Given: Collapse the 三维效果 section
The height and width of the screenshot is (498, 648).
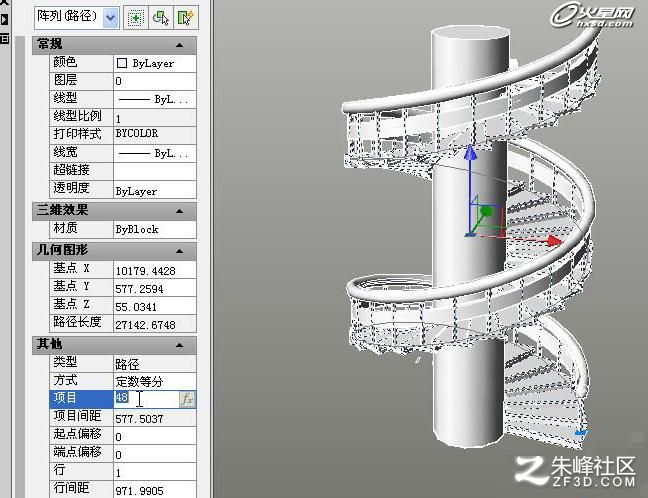Looking at the screenshot, I should (x=179, y=211).
